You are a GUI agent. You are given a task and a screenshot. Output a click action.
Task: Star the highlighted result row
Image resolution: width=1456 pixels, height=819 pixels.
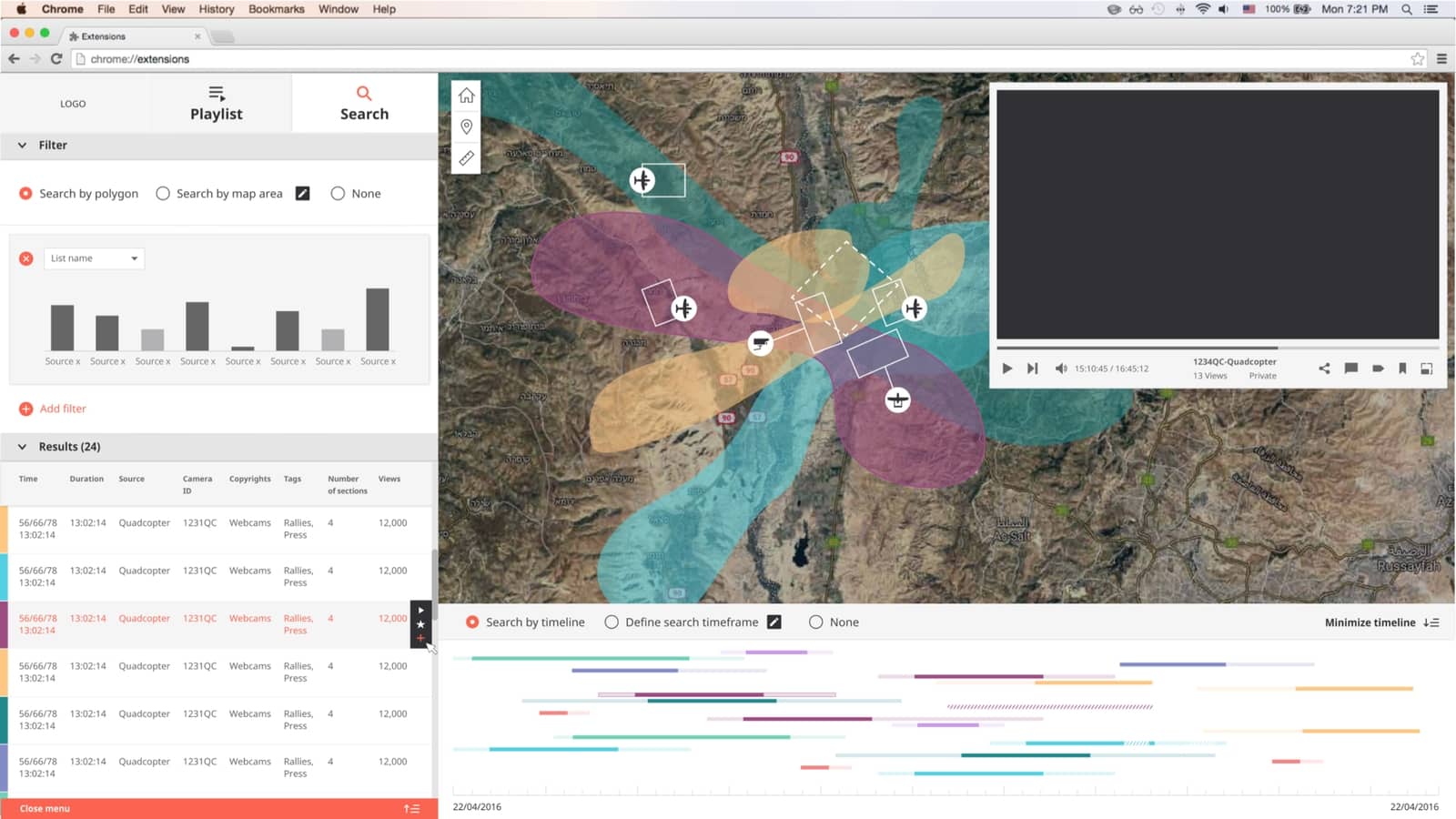(x=420, y=624)
